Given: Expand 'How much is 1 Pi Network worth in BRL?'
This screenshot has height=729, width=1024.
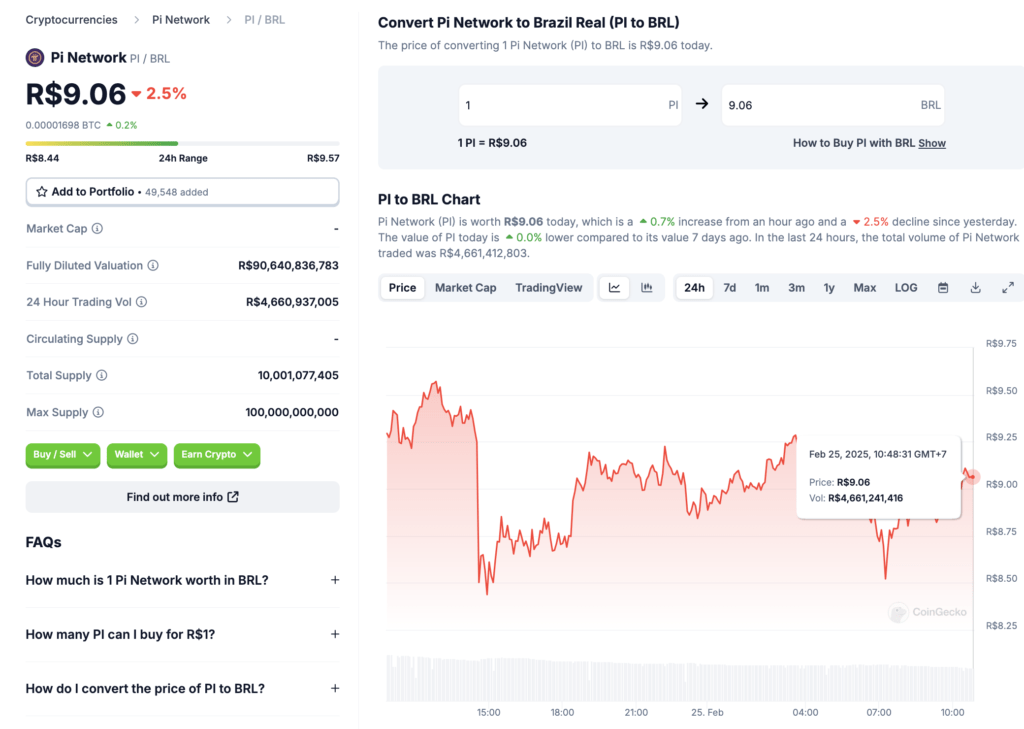Looking at the screenshot, I should [x=182, y=580].
